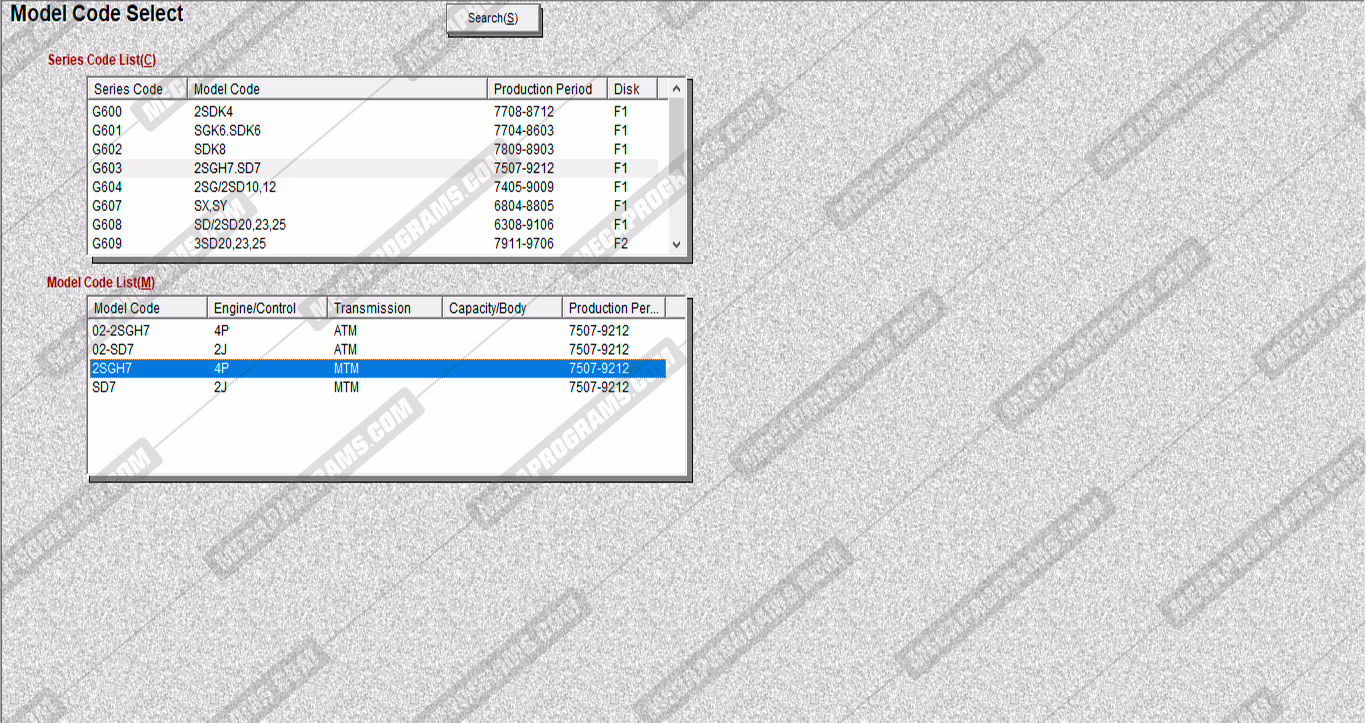Viewport: 1366px width, 723px height.
Task: Sort by Series Code column header
Action: tap(137, 89)
